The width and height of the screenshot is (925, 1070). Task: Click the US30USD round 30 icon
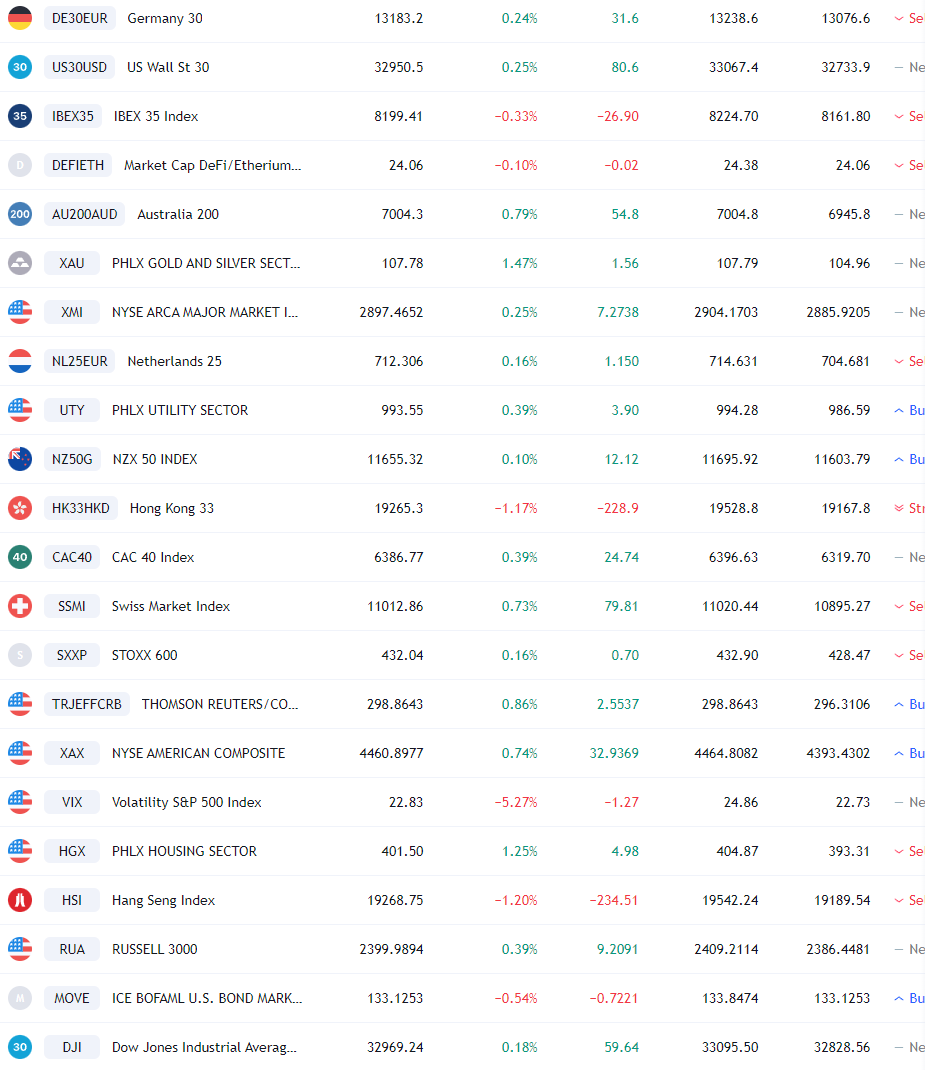pyautogui.click(x=20, y=67)
